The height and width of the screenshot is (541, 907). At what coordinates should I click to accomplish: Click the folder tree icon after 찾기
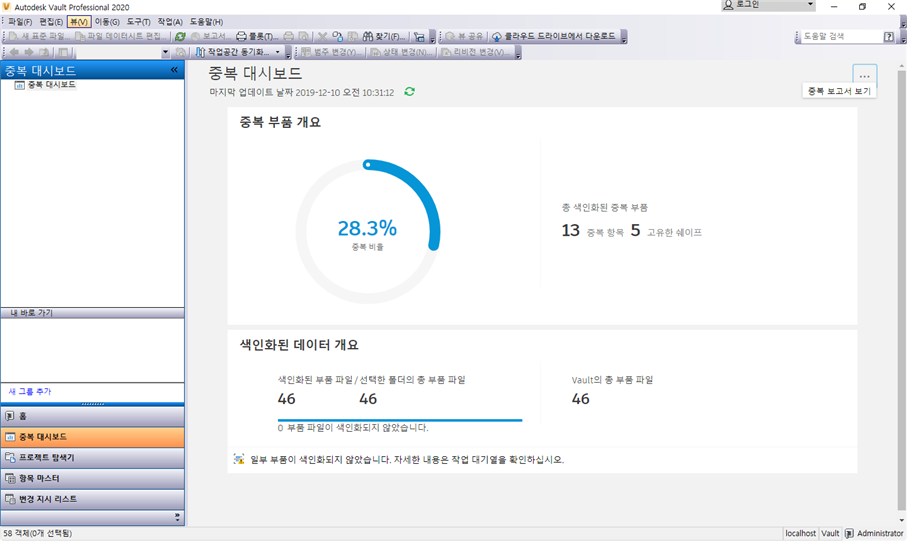419,36
